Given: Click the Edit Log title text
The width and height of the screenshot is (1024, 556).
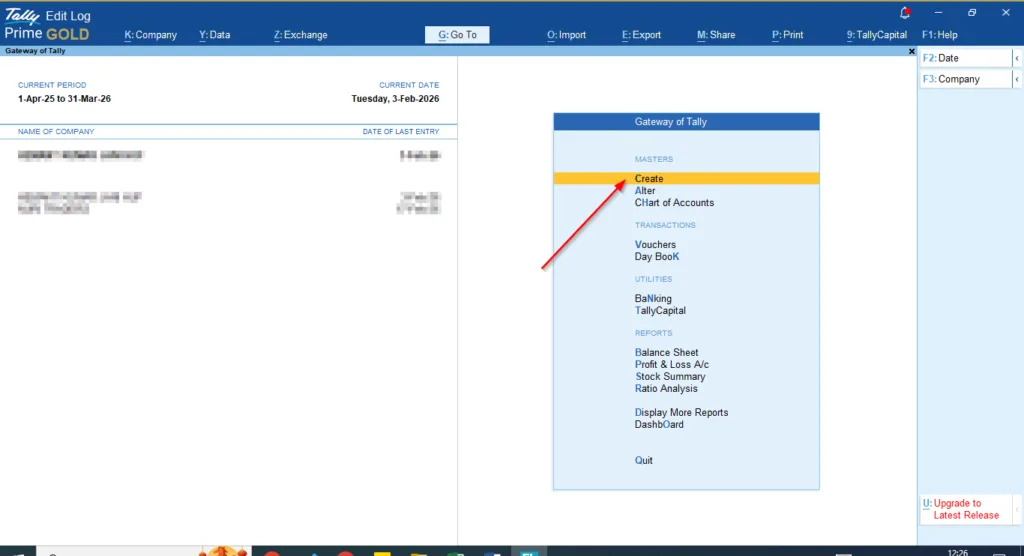Looking at the screenshot, I should (x=68, y=16).
